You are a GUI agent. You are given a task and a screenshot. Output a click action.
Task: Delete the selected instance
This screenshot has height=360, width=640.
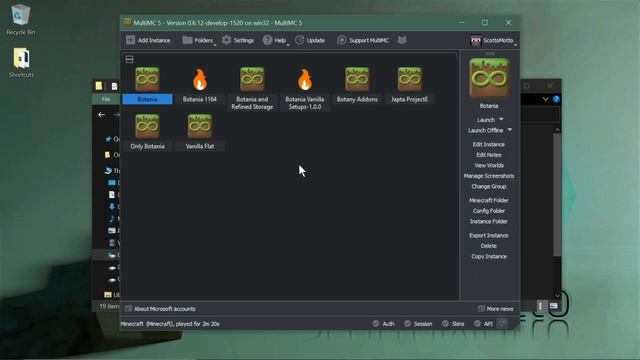point(489,246)
